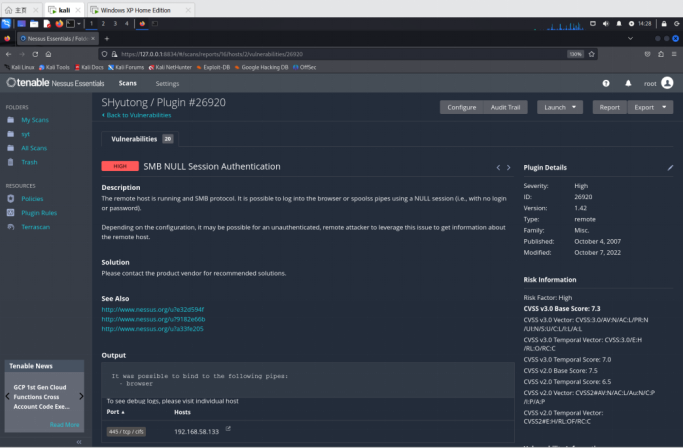The width and height of the screenshot is (684, 448).
Task: Click the Configure button
Action: click(x=462, y=107)
